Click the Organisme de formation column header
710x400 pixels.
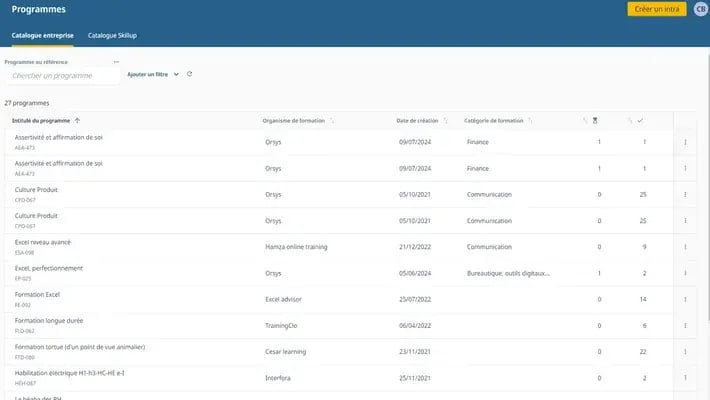click(293, 120)
